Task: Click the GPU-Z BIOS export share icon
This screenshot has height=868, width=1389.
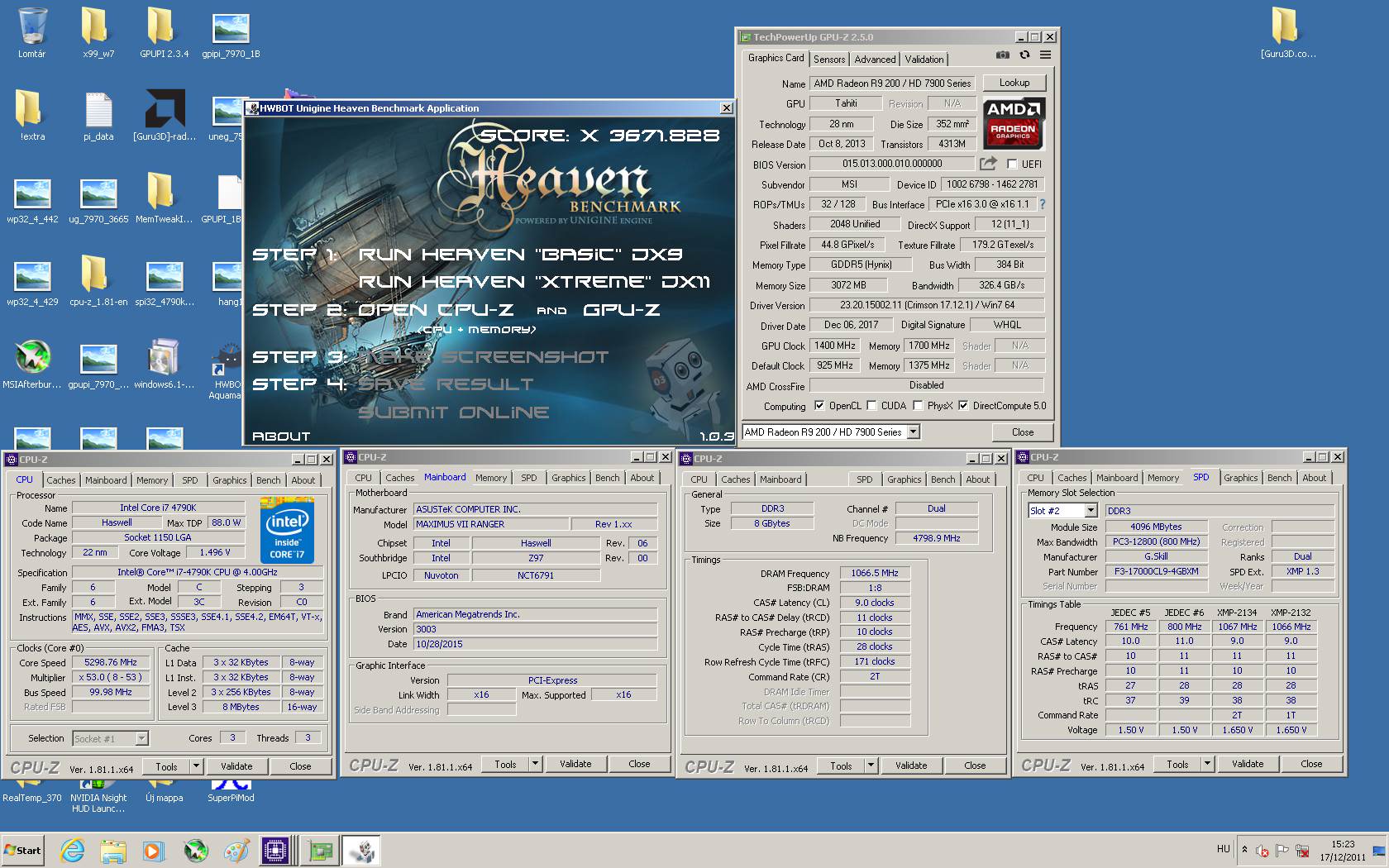Action: (x=988, y=164)
